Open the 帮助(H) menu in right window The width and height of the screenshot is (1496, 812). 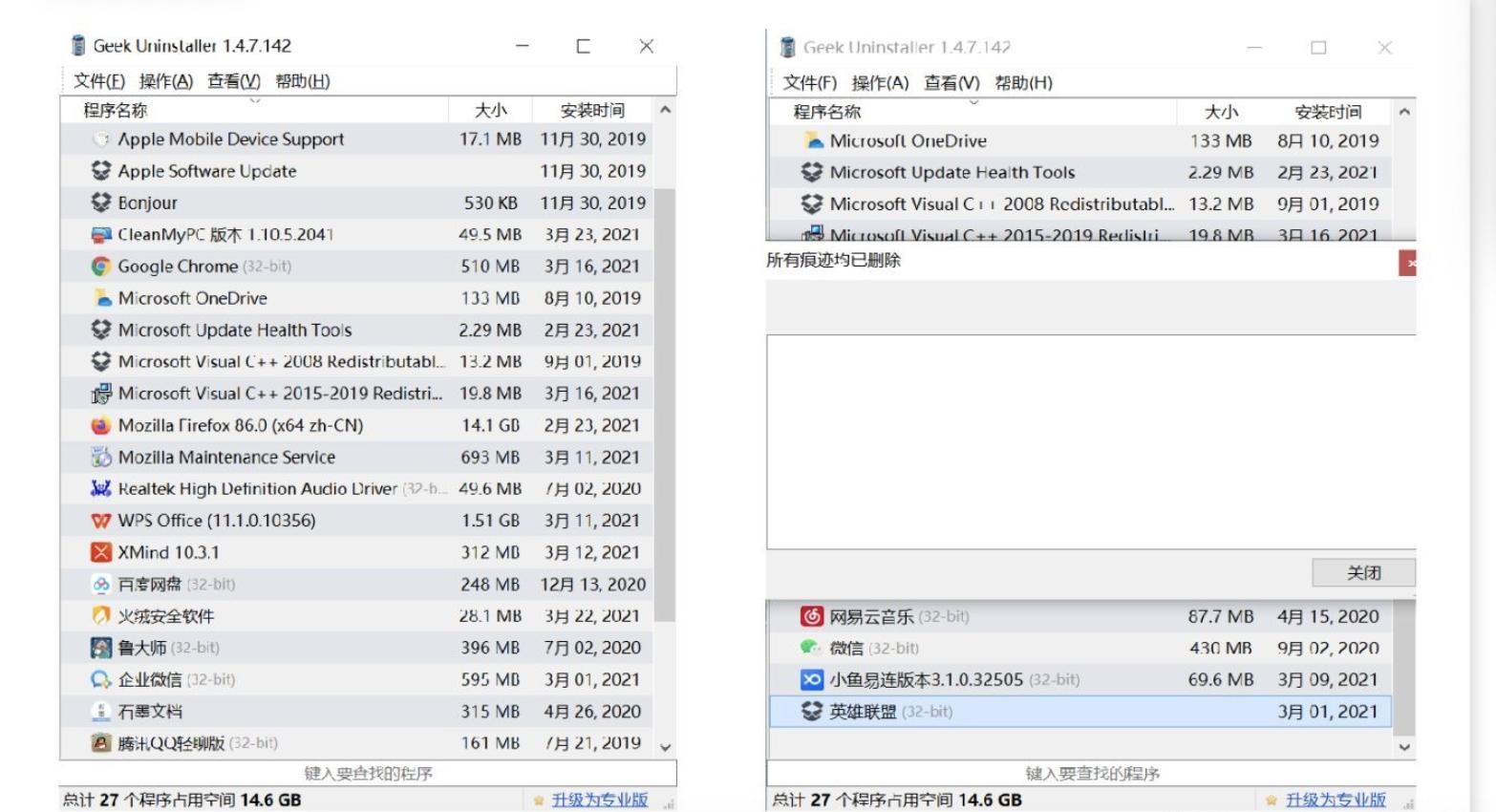[x=1016, y=82]
